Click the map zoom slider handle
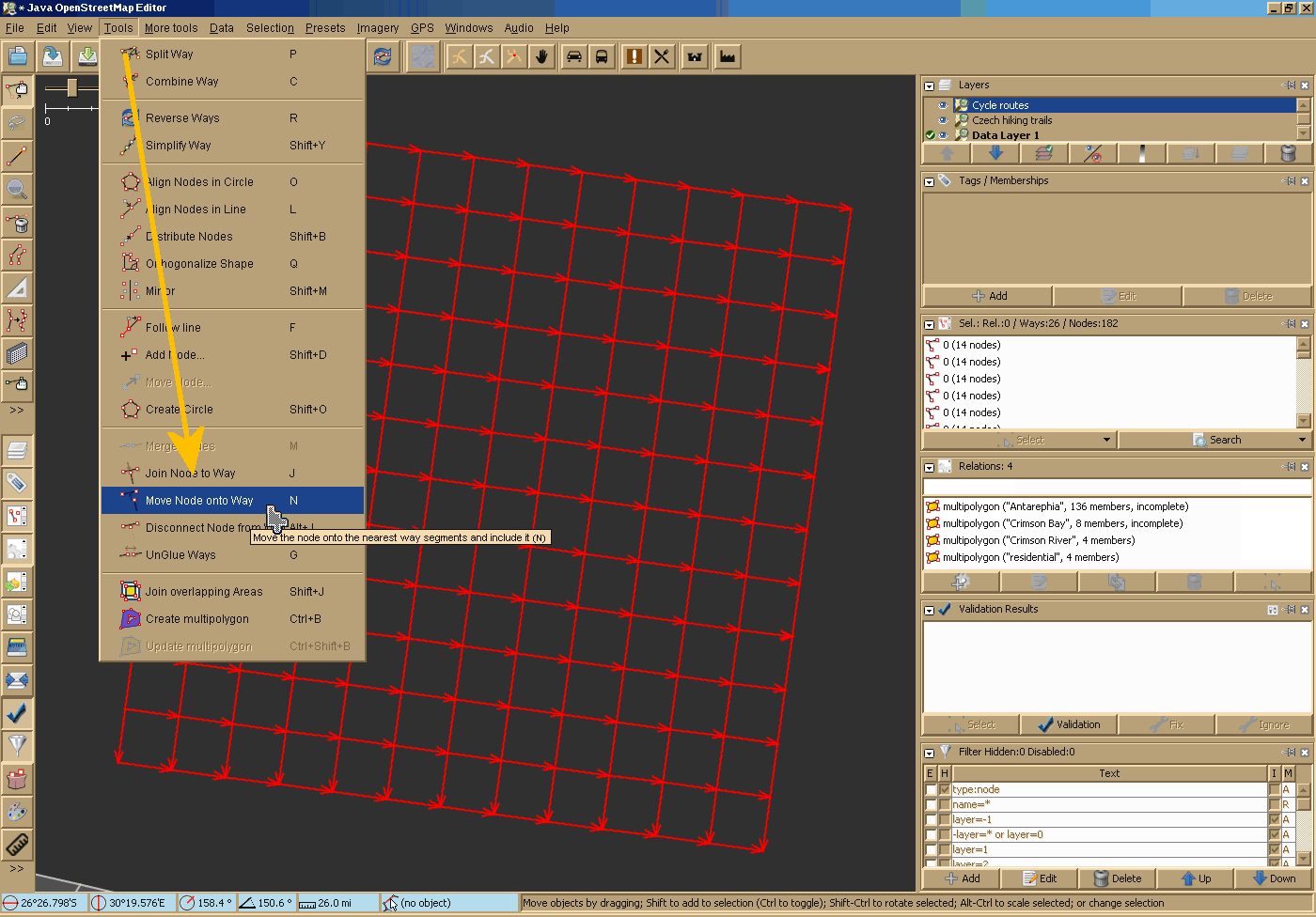 72,88
